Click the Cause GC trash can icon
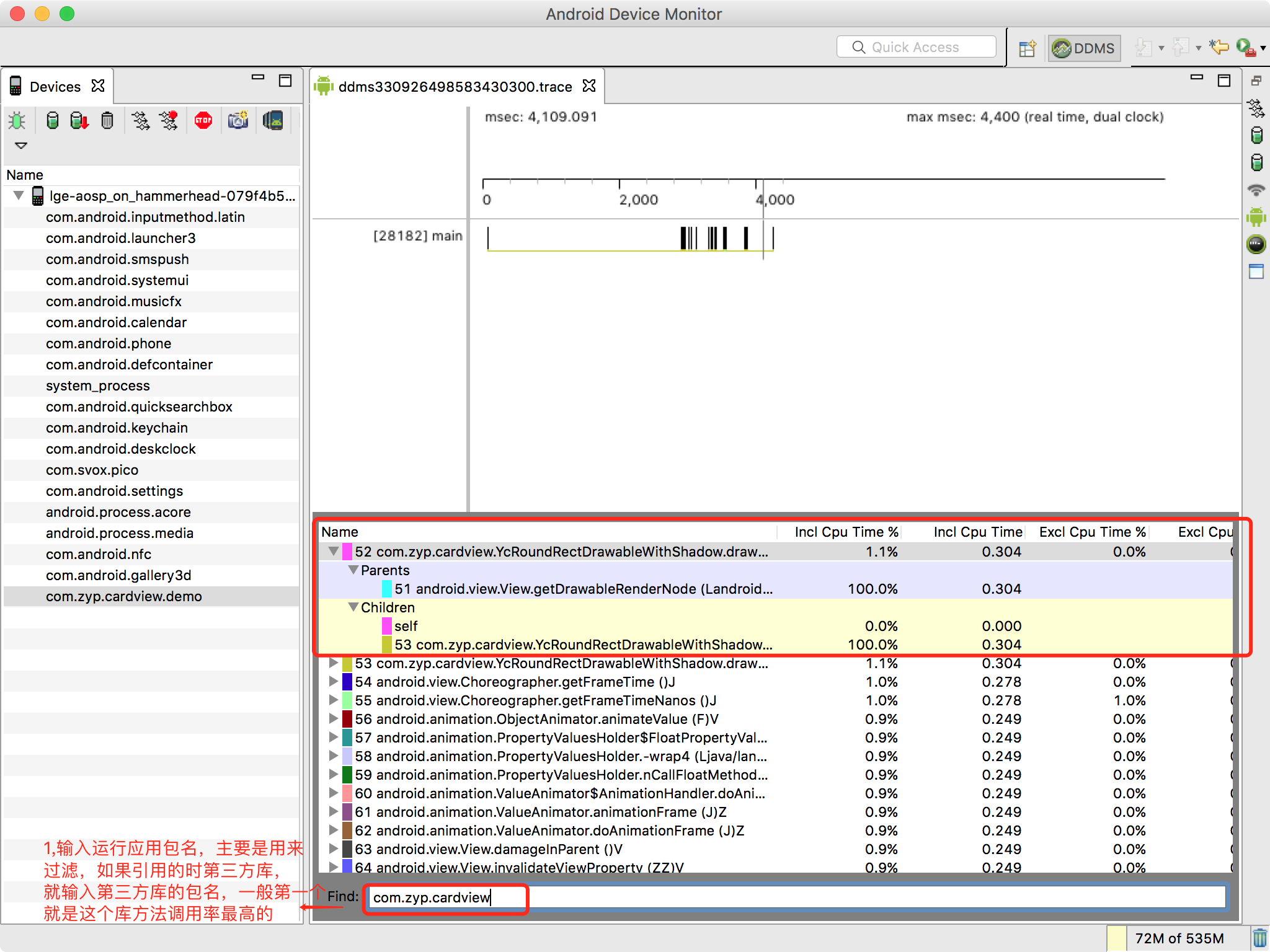Viewport: 1270px width, 952px height. 107,120
